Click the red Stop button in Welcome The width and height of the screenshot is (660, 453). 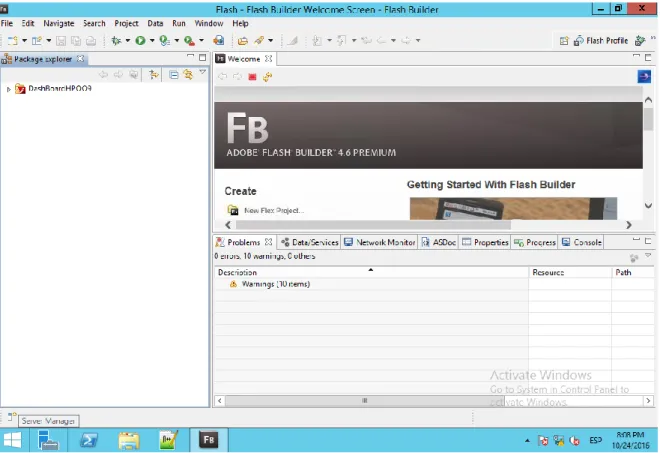tap(252, 77)
